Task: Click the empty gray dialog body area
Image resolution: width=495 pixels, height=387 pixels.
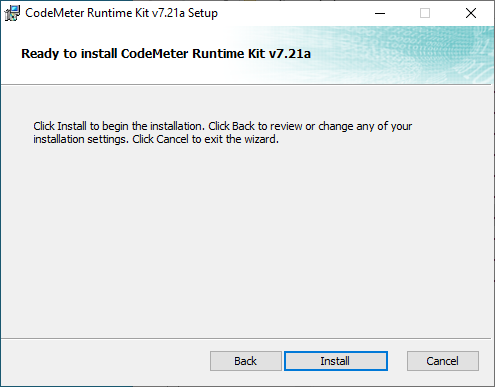Action: pyautogui.click(x=247, y=240)
